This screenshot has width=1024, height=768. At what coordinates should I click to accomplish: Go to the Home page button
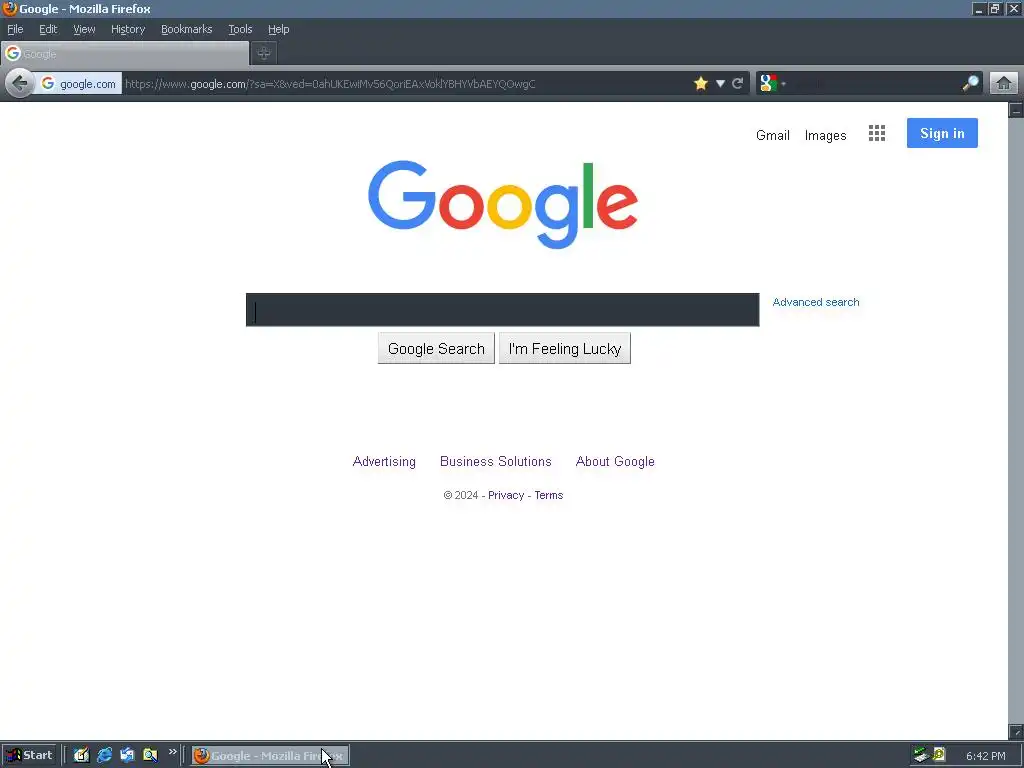click(1004, 84)
